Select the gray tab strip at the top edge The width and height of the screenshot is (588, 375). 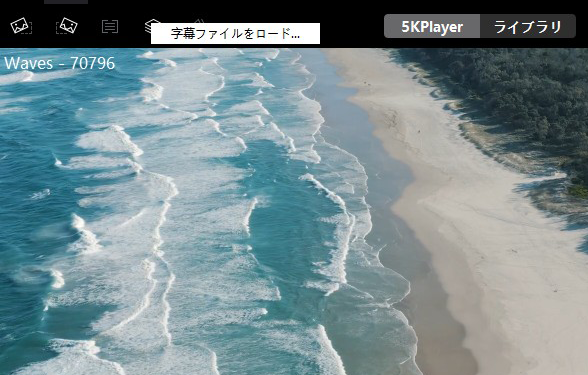(x=66, y=2)
